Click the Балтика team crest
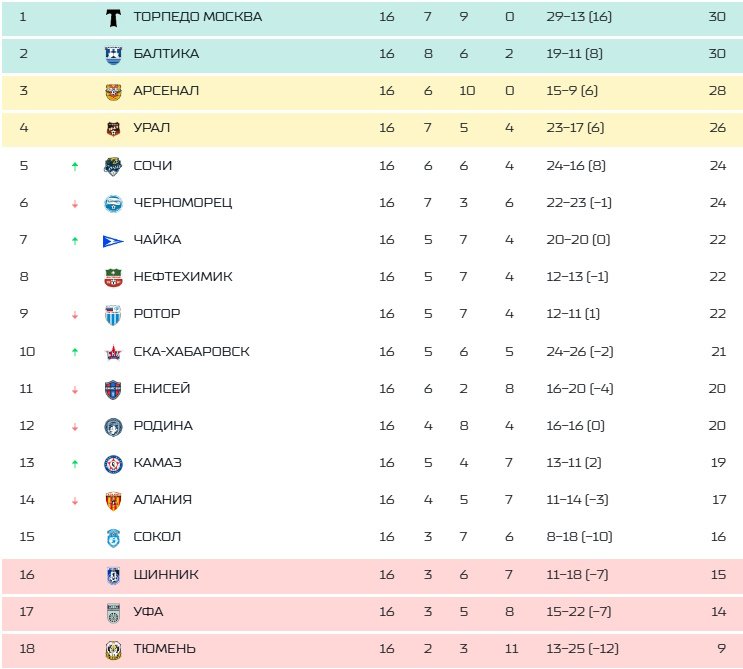 pyautogui.click(x=113, y=54)
